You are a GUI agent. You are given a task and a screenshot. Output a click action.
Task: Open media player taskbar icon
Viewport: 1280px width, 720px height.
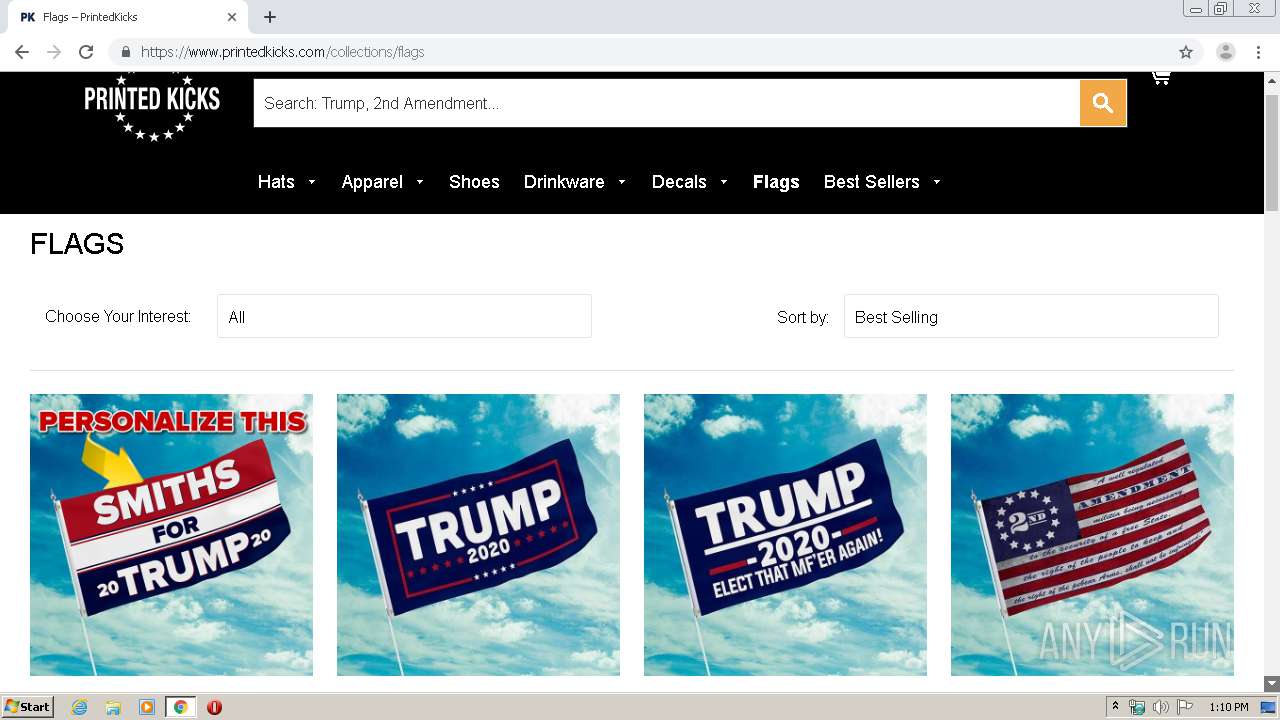coord(147,707)
